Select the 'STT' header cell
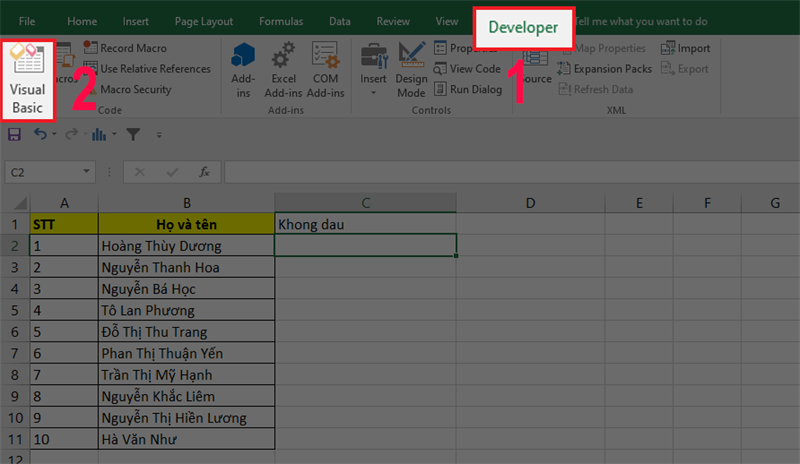This screenshot has width=800, height=464. [x=64, y=224]
